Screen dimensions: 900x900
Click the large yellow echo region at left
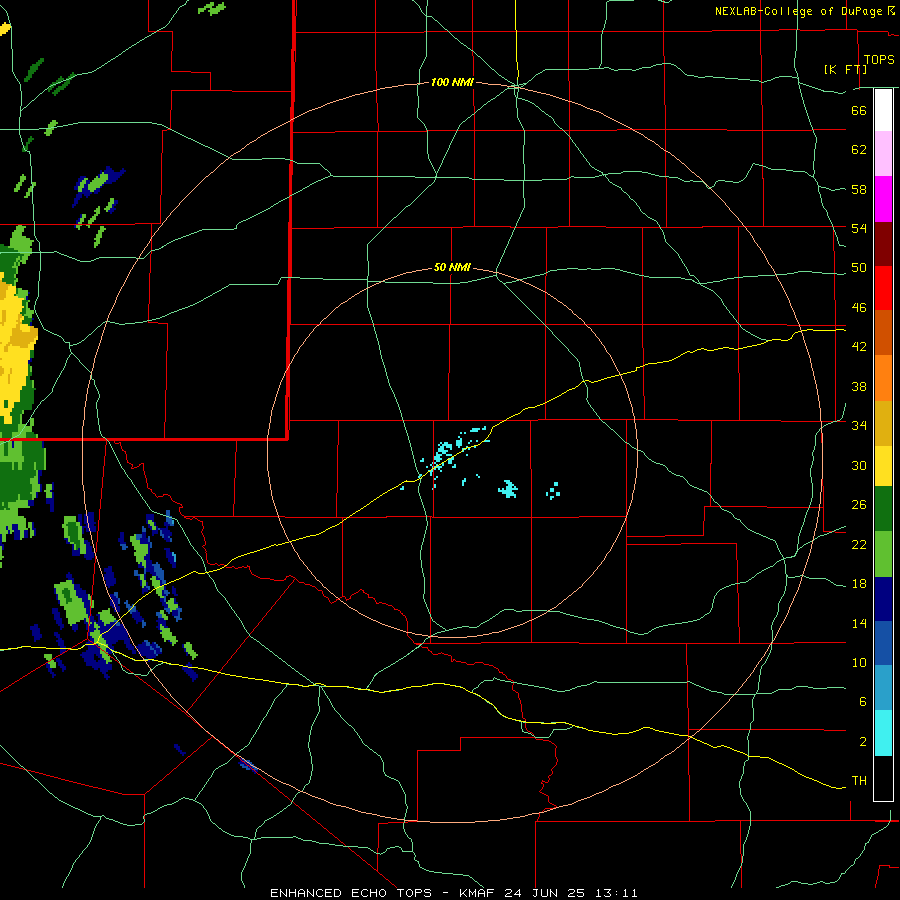14,350
